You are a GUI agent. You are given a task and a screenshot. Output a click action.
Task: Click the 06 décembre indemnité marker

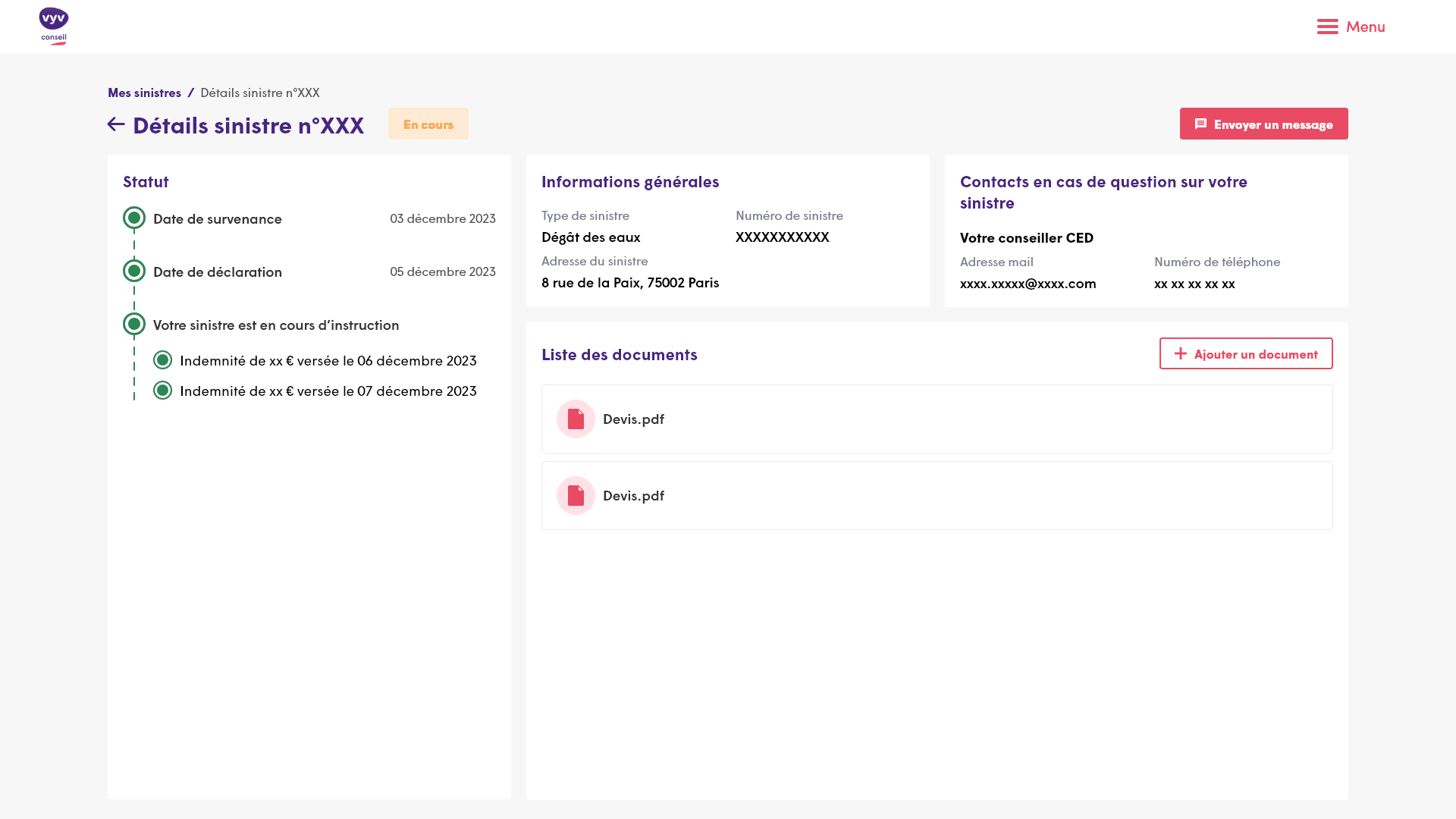(162, 360)
